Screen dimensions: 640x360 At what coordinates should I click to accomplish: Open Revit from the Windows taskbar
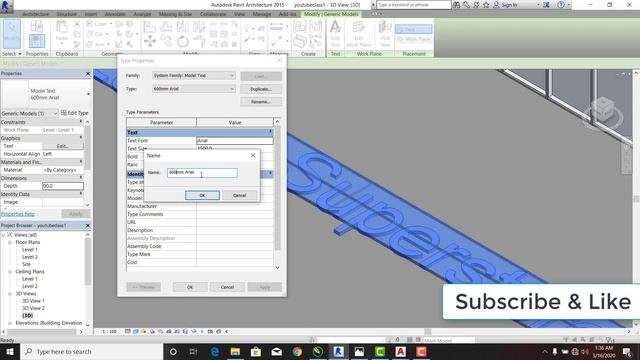tap(338, 351)
